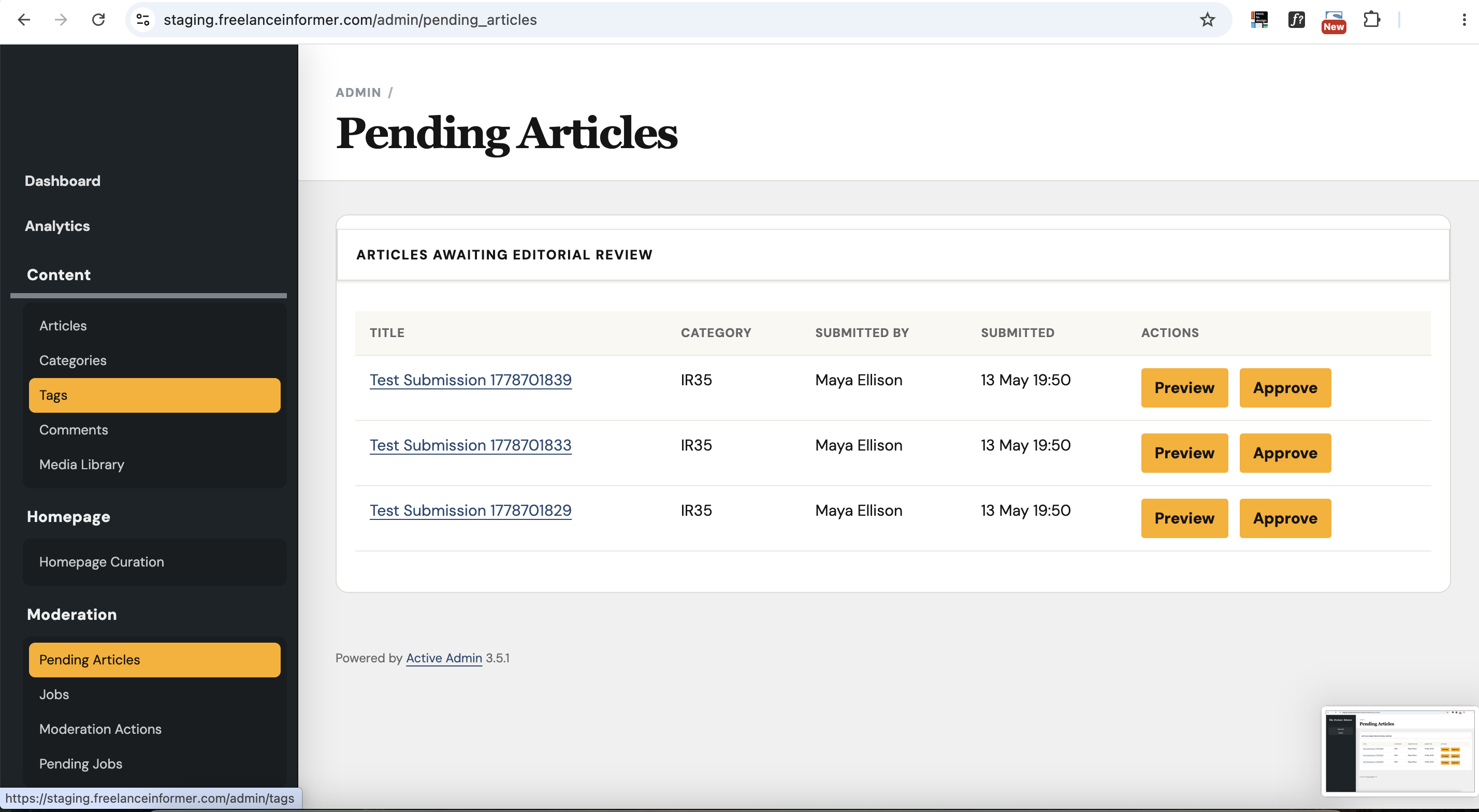Click the CATEGORY column header

pyautogui.click(x=716, y=333)
